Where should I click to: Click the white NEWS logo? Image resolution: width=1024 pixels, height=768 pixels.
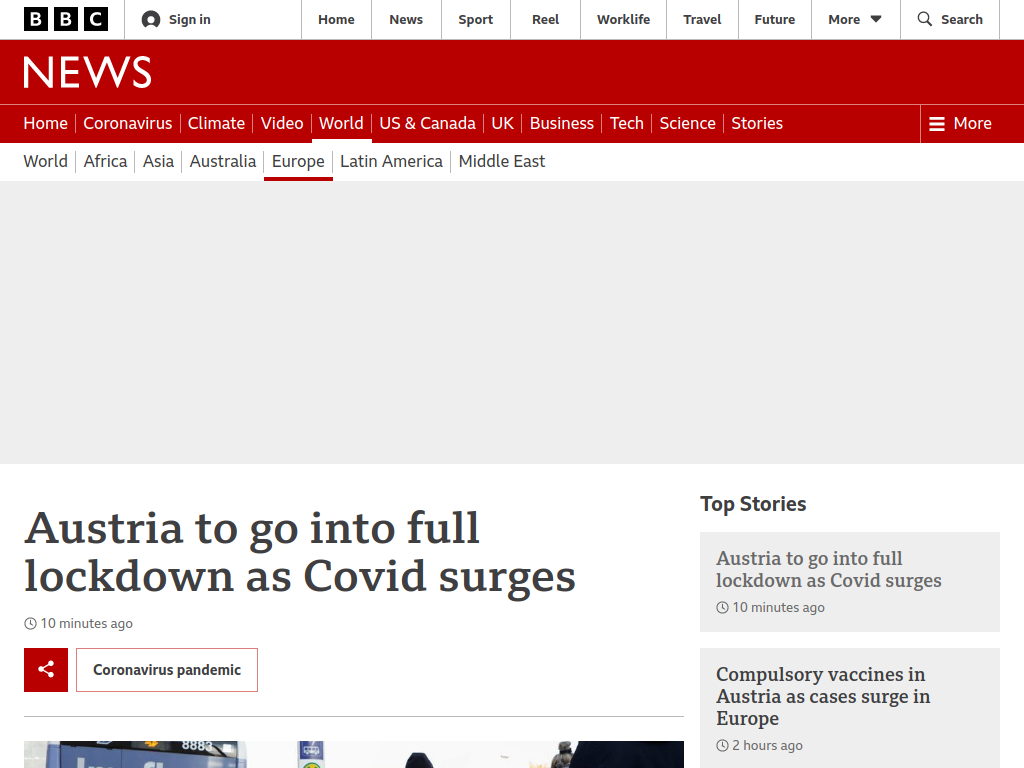point(88,72)
